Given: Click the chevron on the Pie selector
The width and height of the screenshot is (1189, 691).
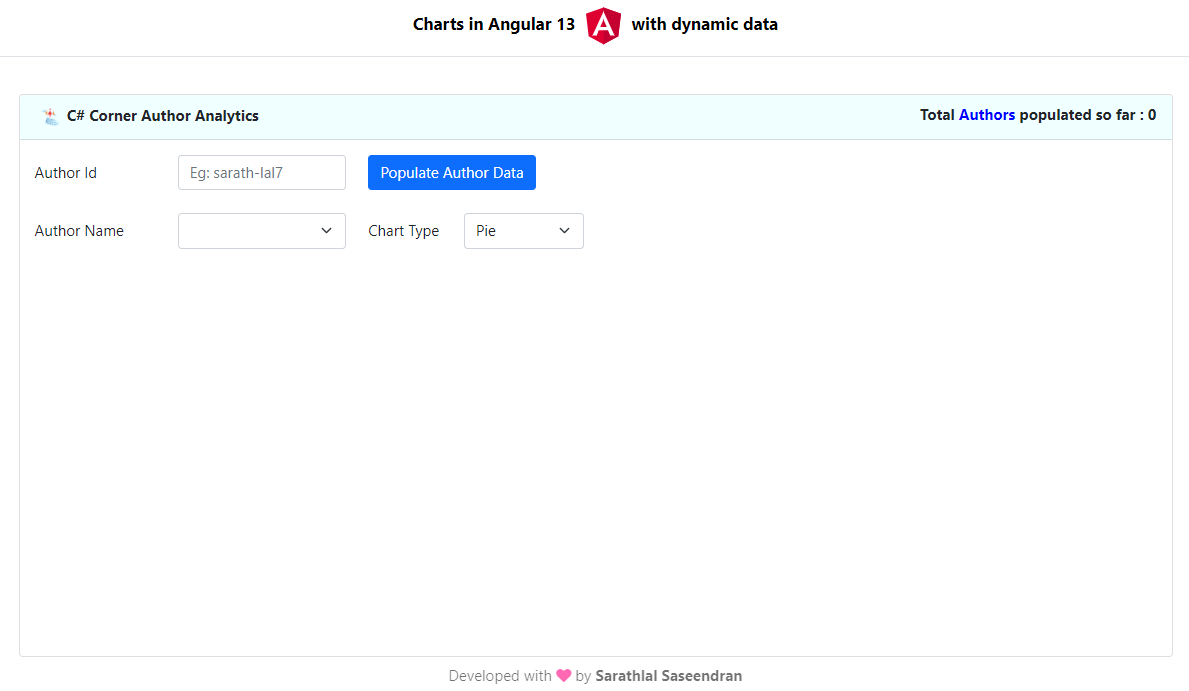Looking at the screenshot, I should point(566,231).
